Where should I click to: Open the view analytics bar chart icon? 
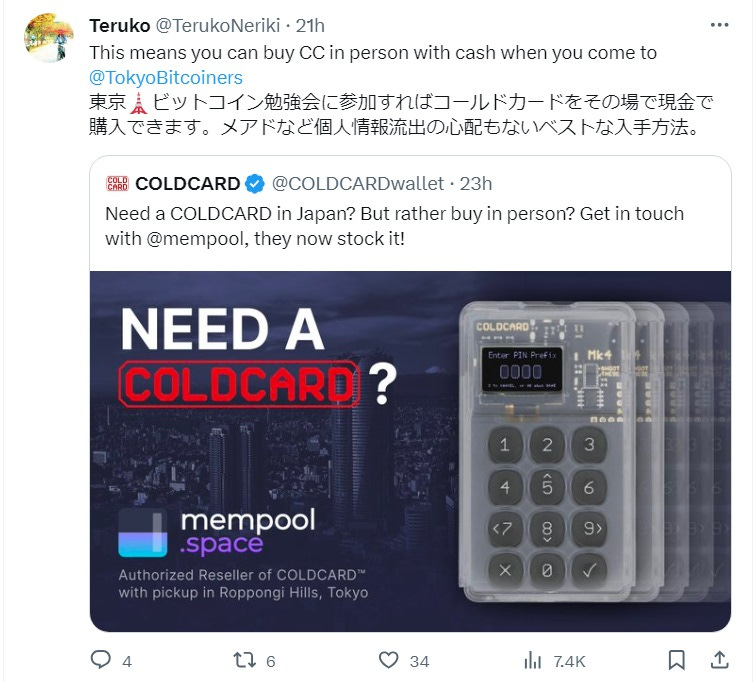[x=533, y=660]
